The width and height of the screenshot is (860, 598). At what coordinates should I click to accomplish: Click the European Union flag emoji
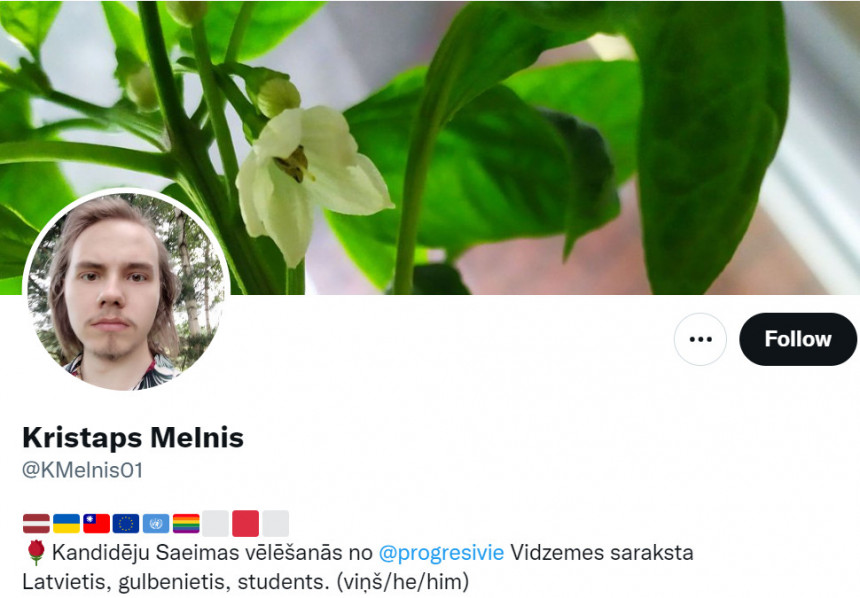[126, 523]
